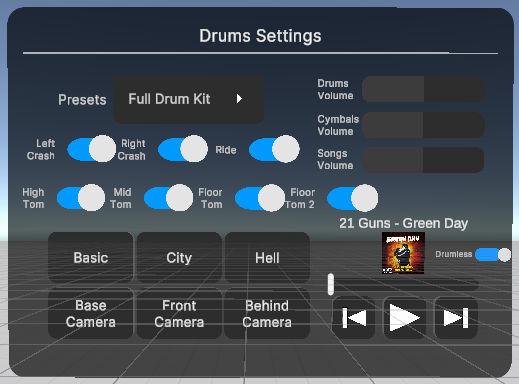Skip to the next song
Image resolution: width=519 pixels, height=384 pixels.
pyautogui.click(x=456, y=318)
